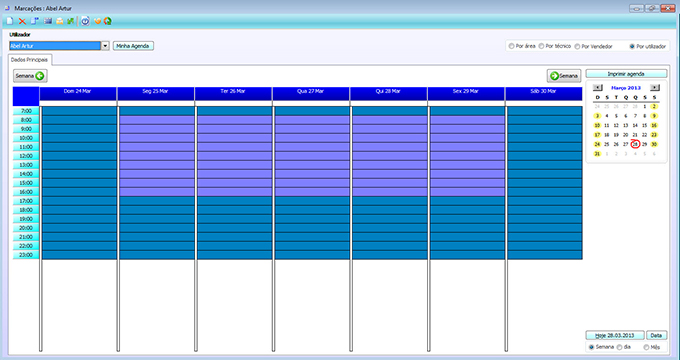This screenshot has height=360, width=680.
Task: Click the duplicate document toolbar icon
Action: [35, 21]
